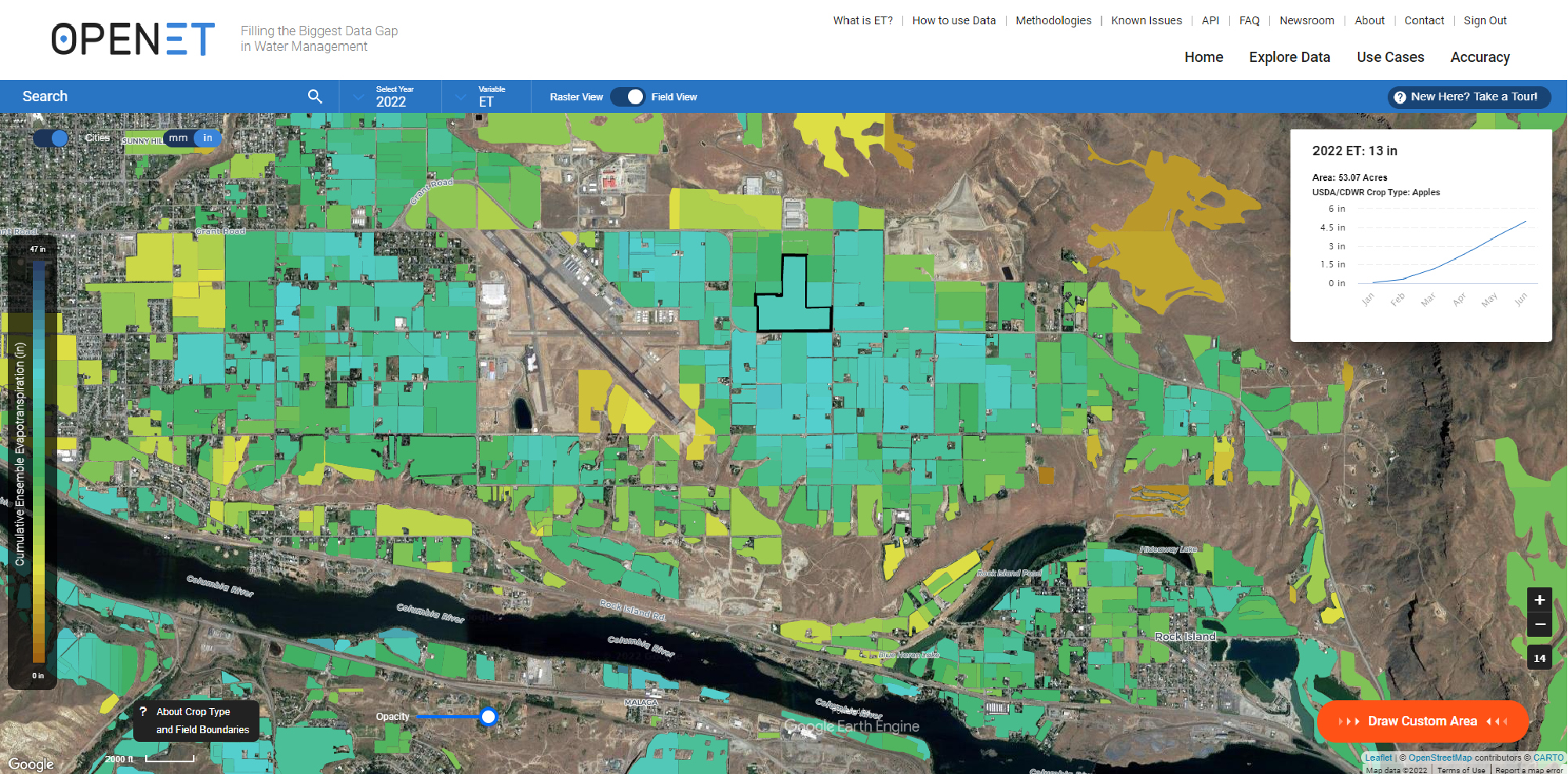The height and width of the screenshot is (774, 1568).
Task: Zoom out on the map
Action: tap(1539, 625)
